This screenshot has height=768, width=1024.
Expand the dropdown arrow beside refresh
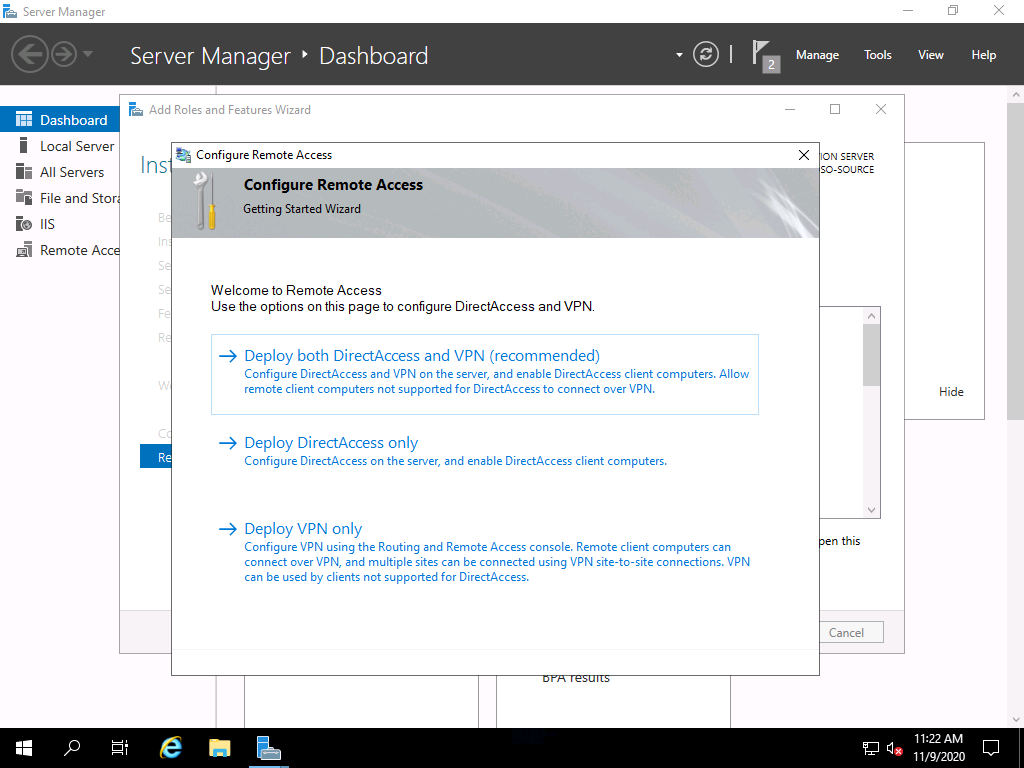680,55
